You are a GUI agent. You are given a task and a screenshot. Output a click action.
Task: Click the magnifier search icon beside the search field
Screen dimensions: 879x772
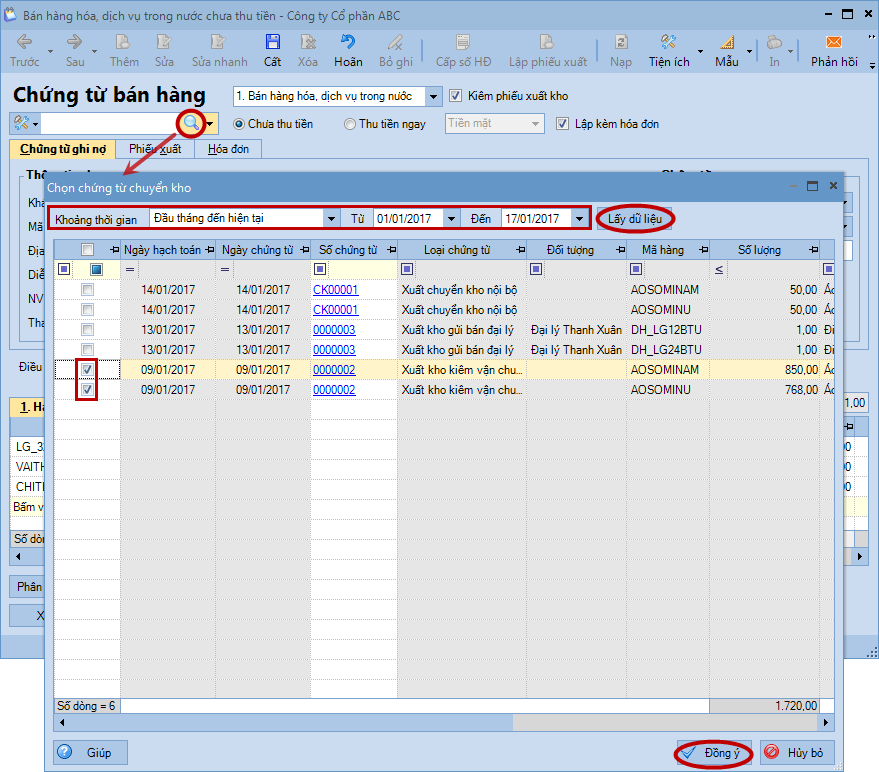[191, 123]
